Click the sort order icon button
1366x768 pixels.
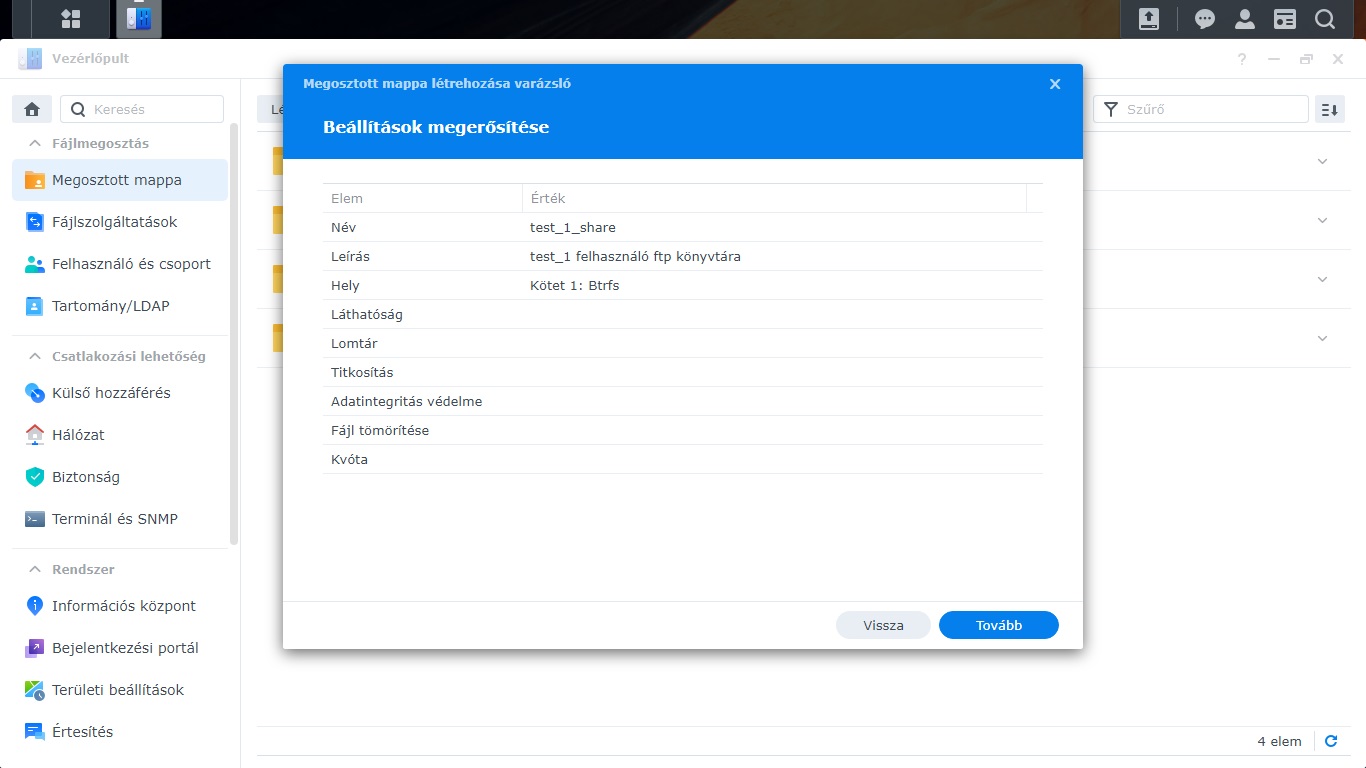pyautogui.click(x=1329, y=109)
